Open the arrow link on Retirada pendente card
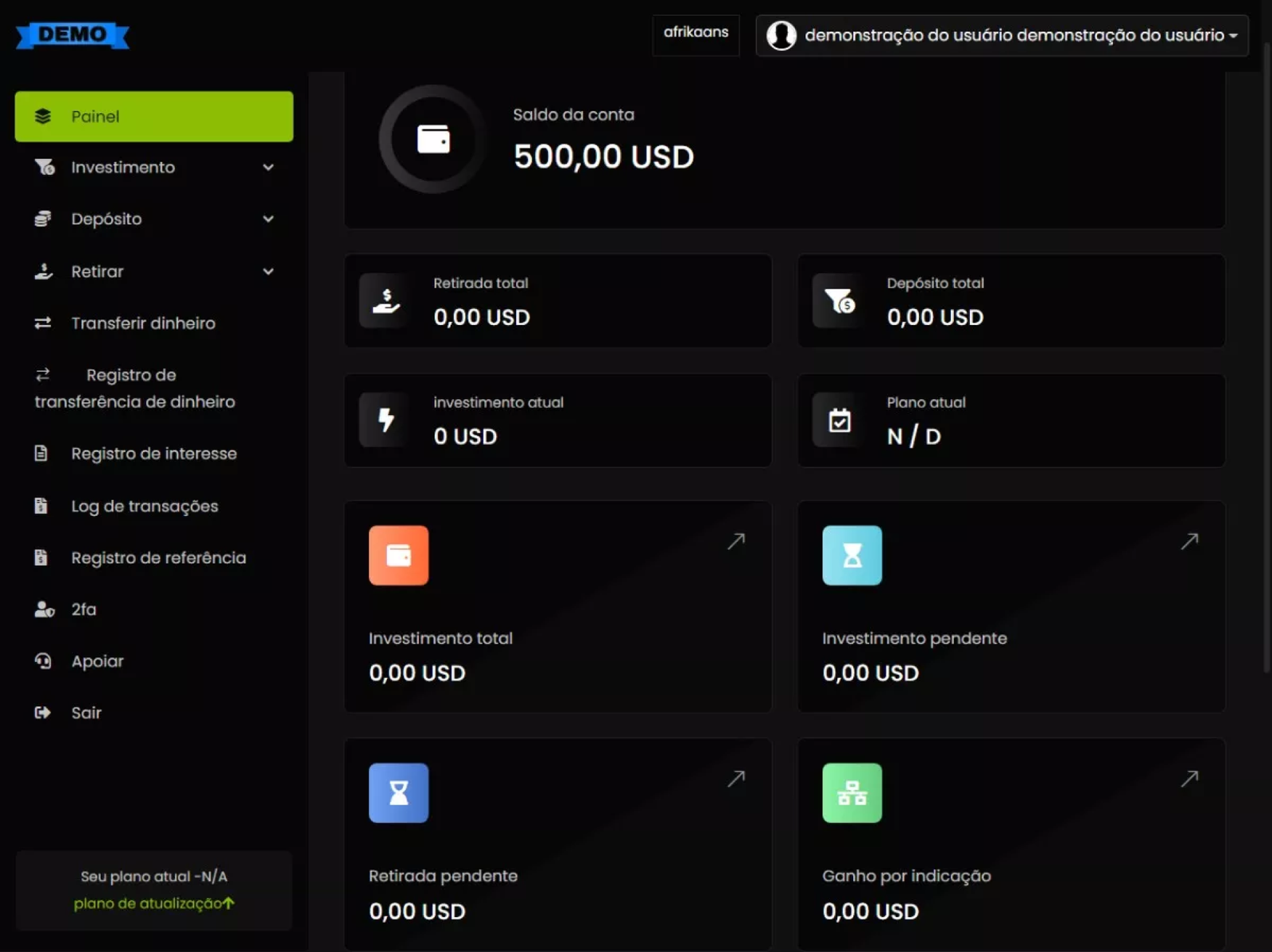 (x=736, y=779)
